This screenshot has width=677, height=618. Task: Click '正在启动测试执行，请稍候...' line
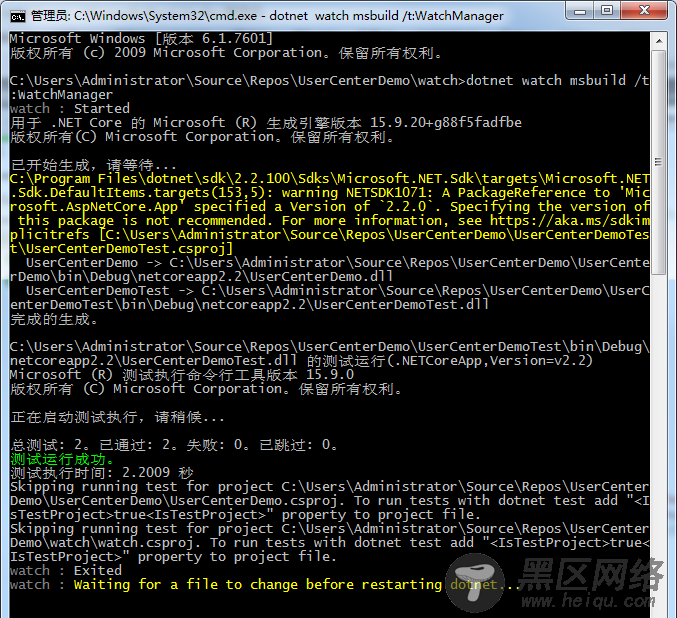pyautogui.click(x=117, y=417)
